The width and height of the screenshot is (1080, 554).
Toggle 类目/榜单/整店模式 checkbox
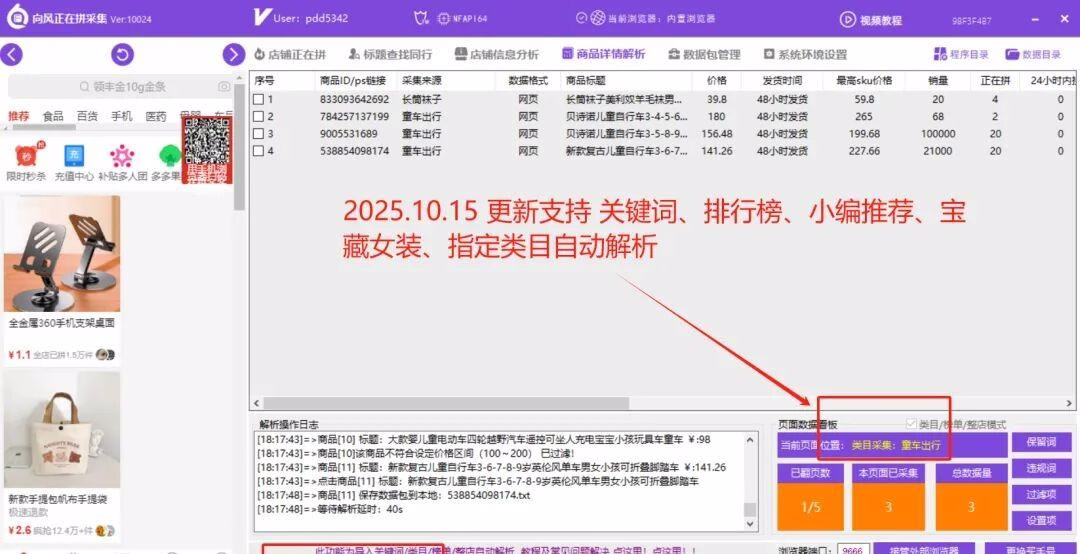tap(912, 424)
